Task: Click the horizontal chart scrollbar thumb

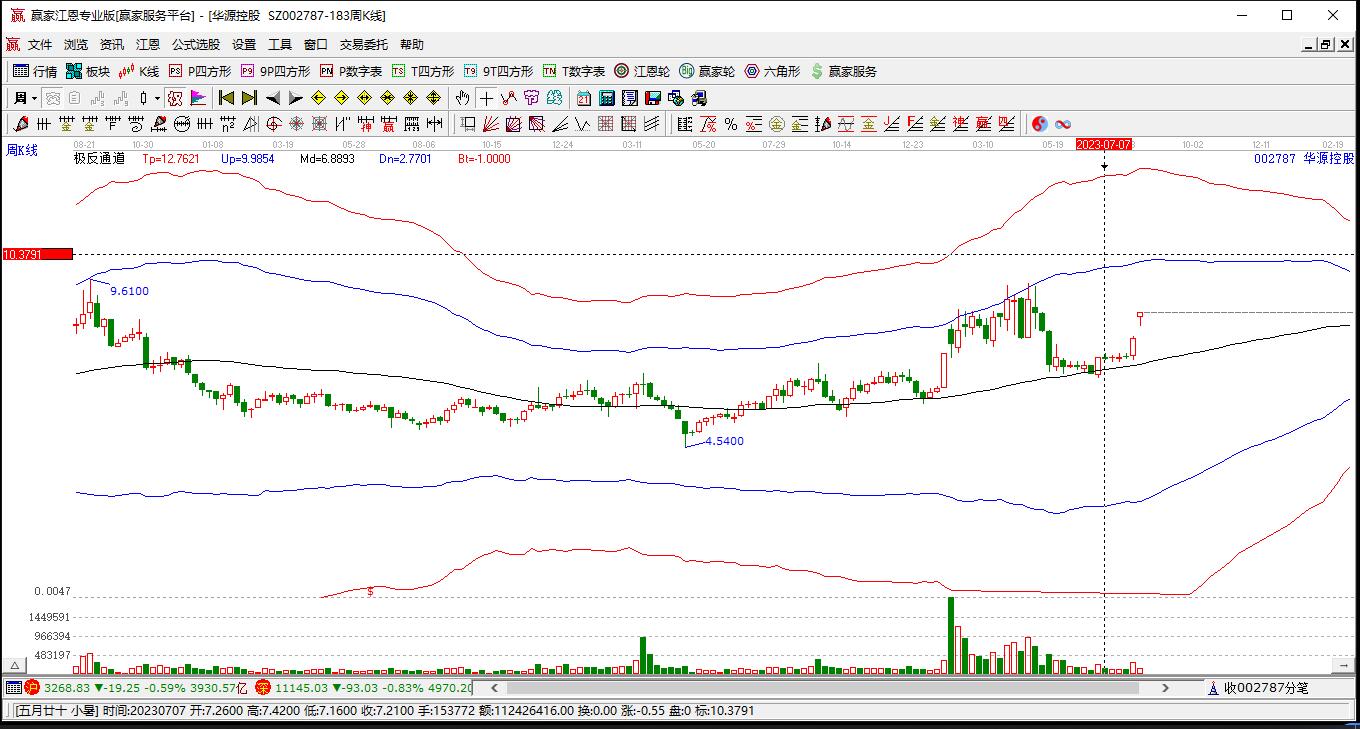Action: pos(823,688)
